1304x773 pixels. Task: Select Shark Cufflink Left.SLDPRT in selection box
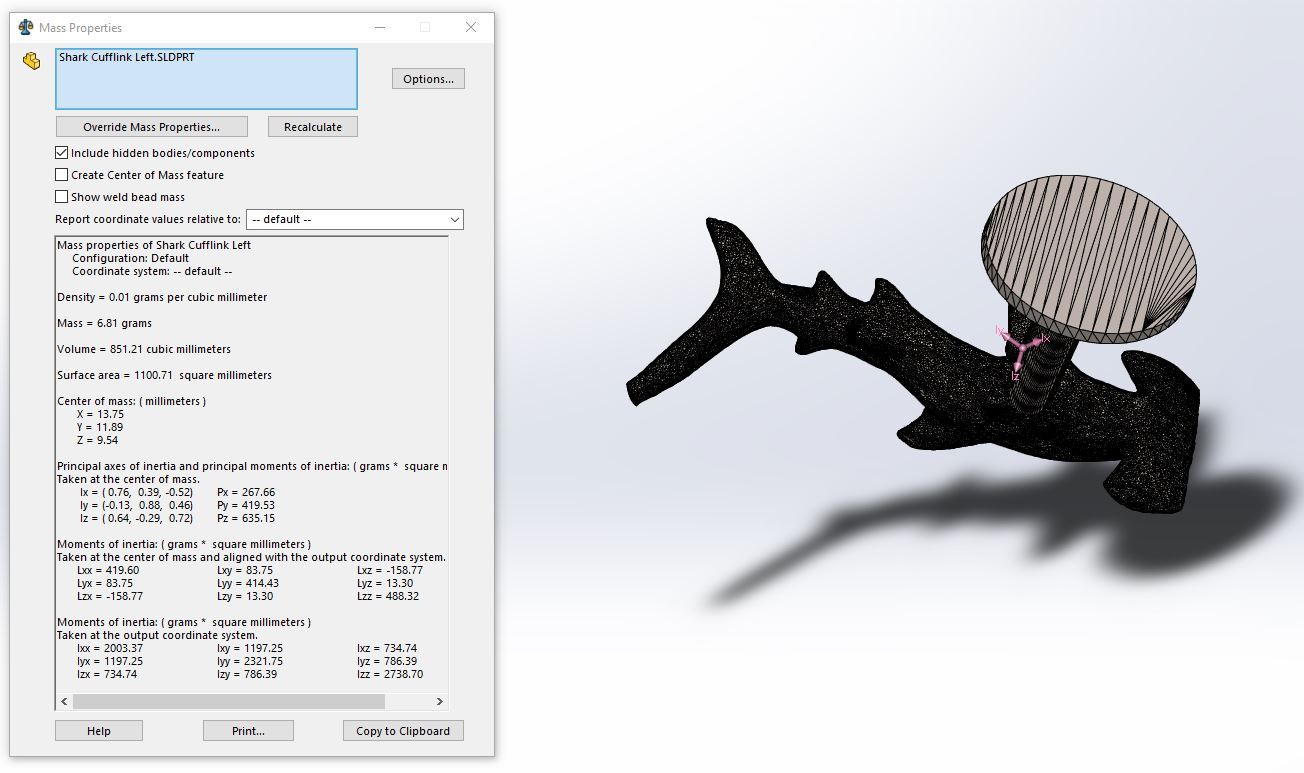click(x=126, y=58)
